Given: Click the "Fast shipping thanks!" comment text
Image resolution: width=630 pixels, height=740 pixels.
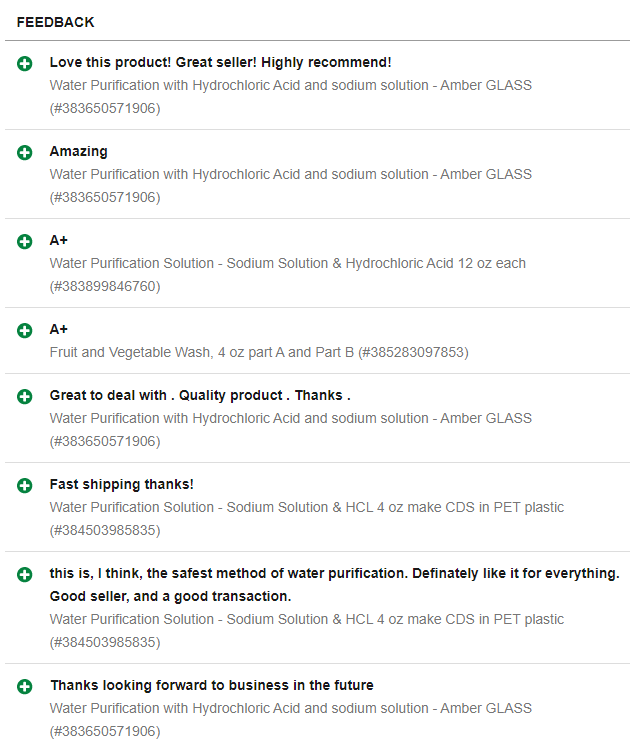Looking at the screenshot, I should [121, 484].
